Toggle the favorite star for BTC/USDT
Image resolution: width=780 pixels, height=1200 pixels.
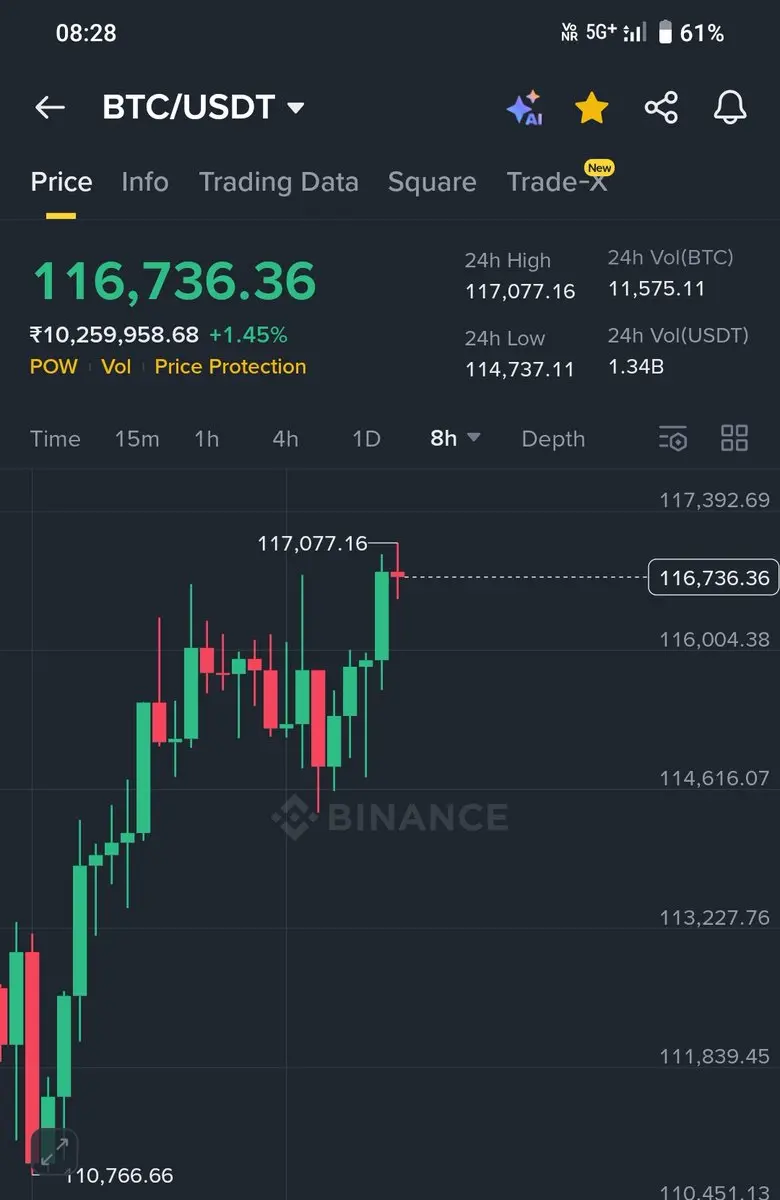coord(592,108)
